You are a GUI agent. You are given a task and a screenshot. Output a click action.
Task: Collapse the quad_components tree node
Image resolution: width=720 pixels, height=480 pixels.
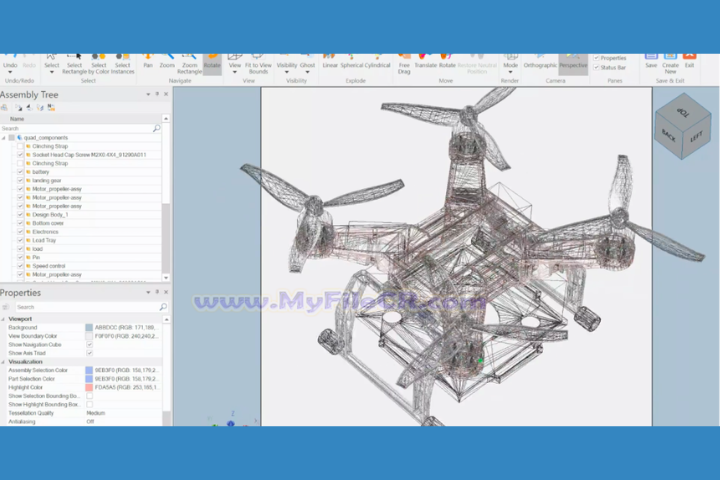point(4,138)
